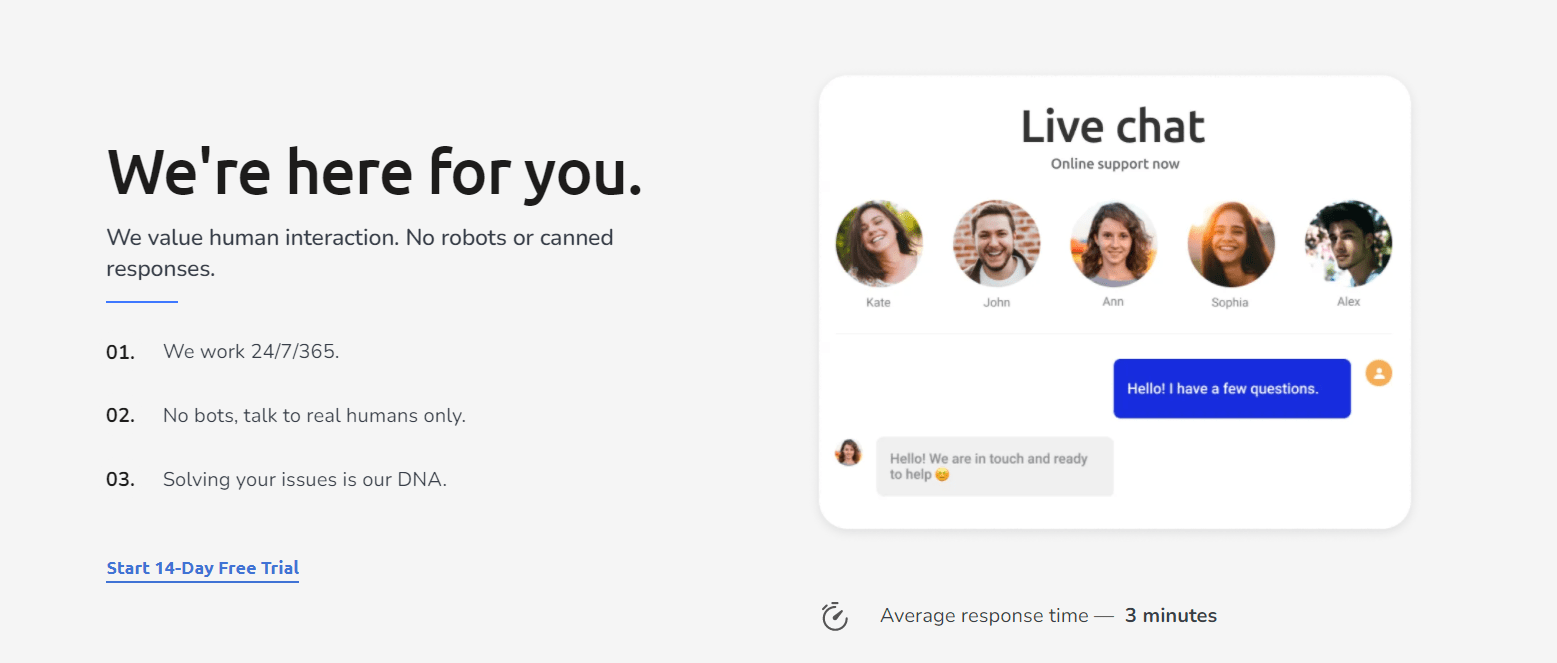Viewport: 1557px width, 663px height.
Task: Select the "We work 24/7/365." list item
Action: click(251, 352)
